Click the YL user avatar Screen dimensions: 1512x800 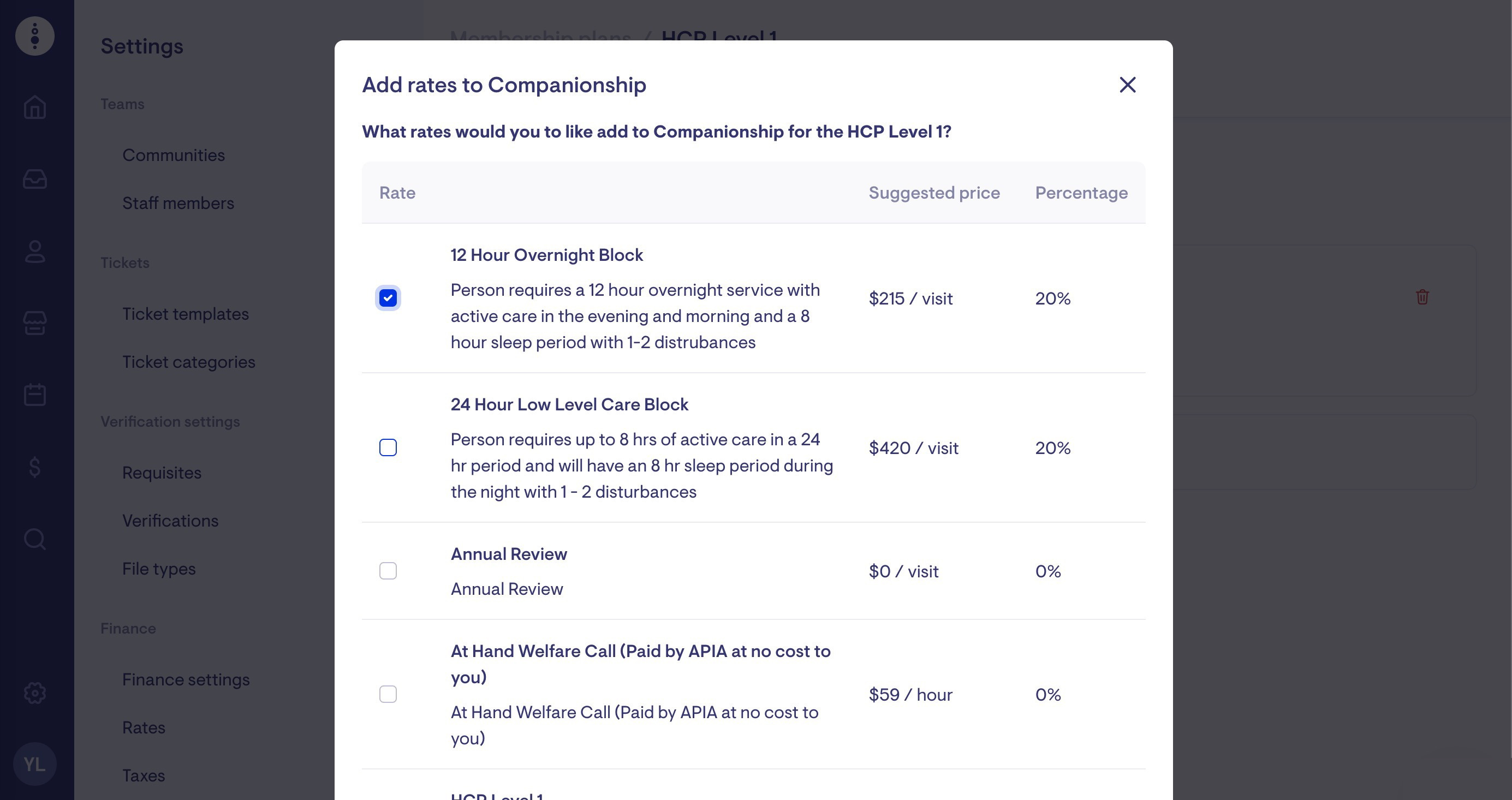34,764
